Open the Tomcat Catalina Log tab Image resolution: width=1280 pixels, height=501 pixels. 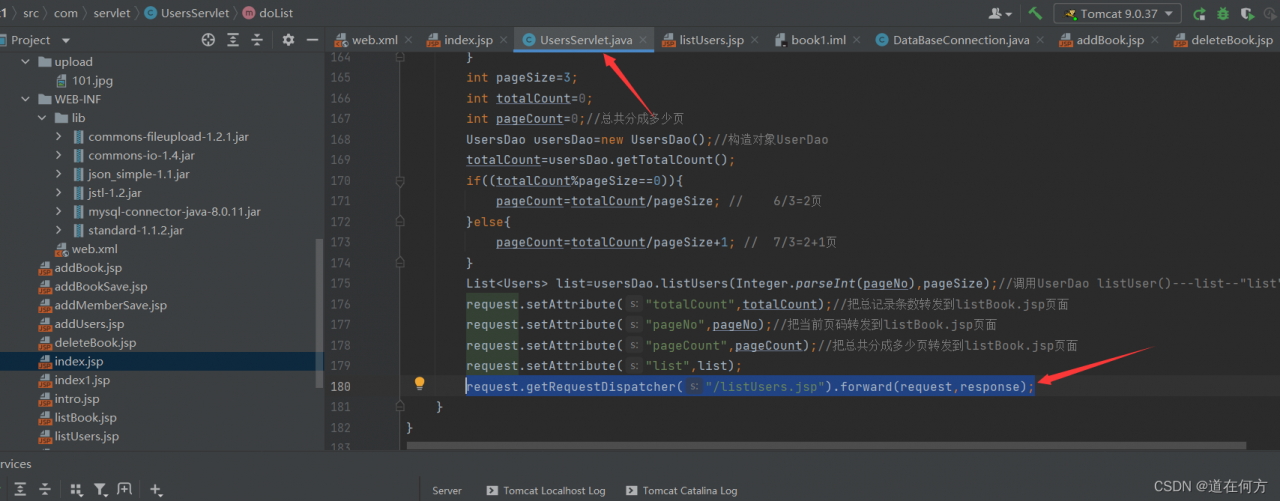682,491
